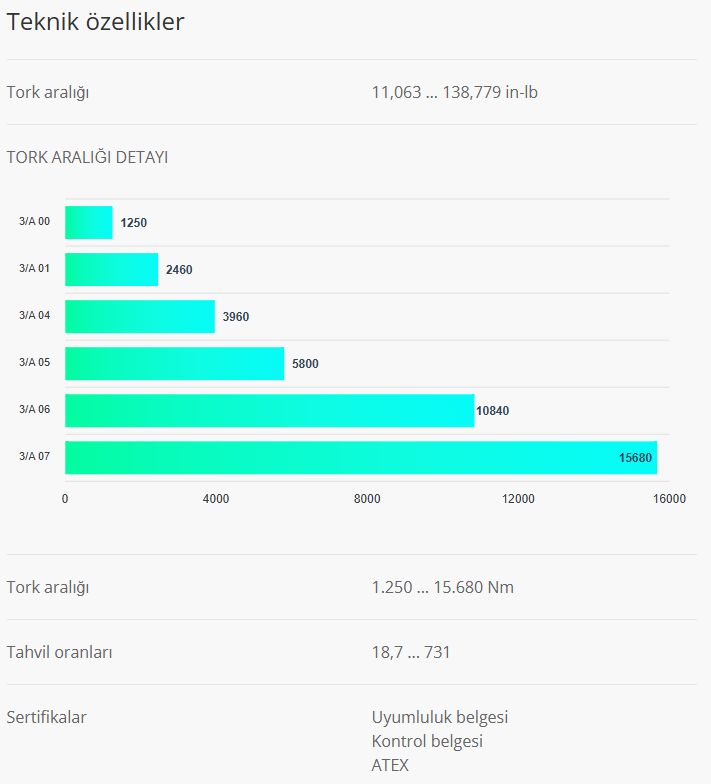Click the TORK ARALIĞI DETAYI title

click(87, 157)
